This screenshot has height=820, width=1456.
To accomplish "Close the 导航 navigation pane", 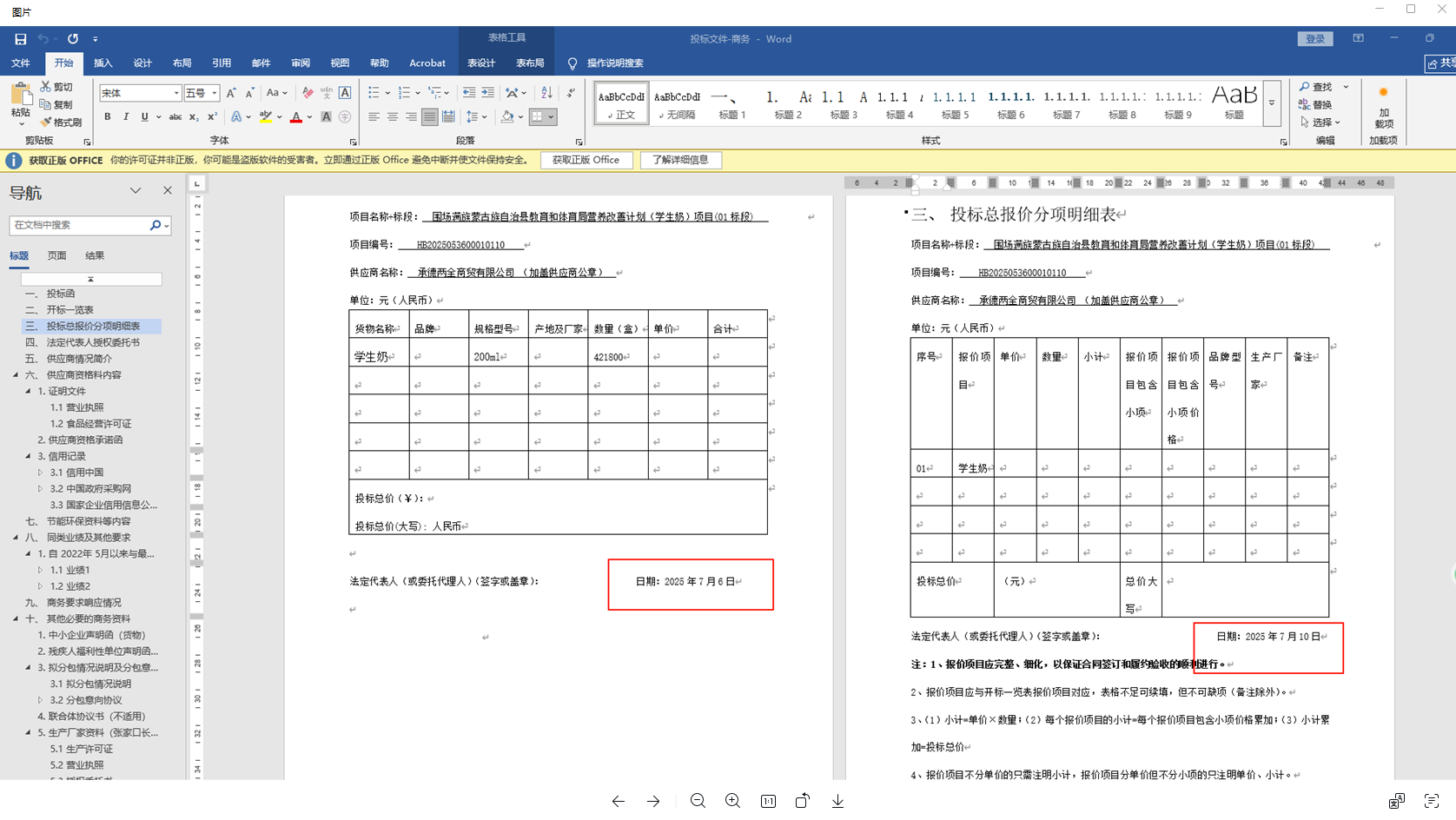I will 168,191.
